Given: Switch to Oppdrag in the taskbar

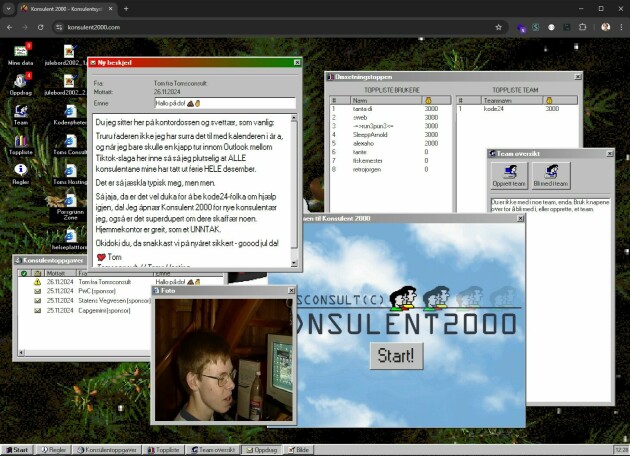Looking at the screenshot, I should (x=262, y=450).
